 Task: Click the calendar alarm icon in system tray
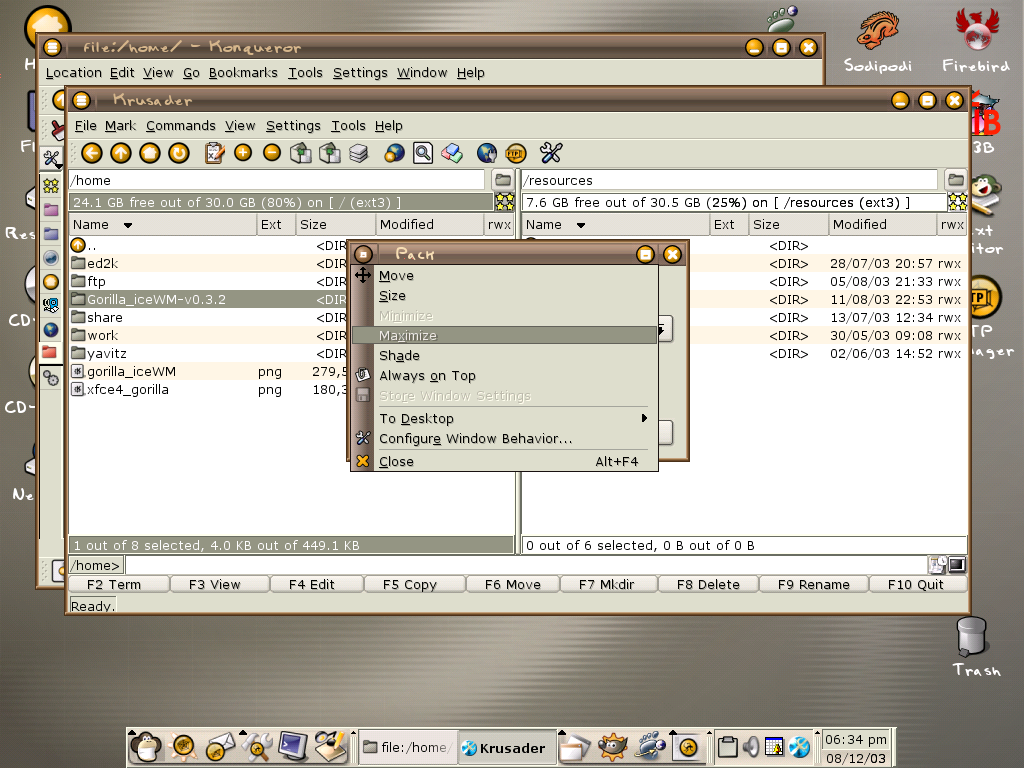pyautogui.click(x=775, y=746)
